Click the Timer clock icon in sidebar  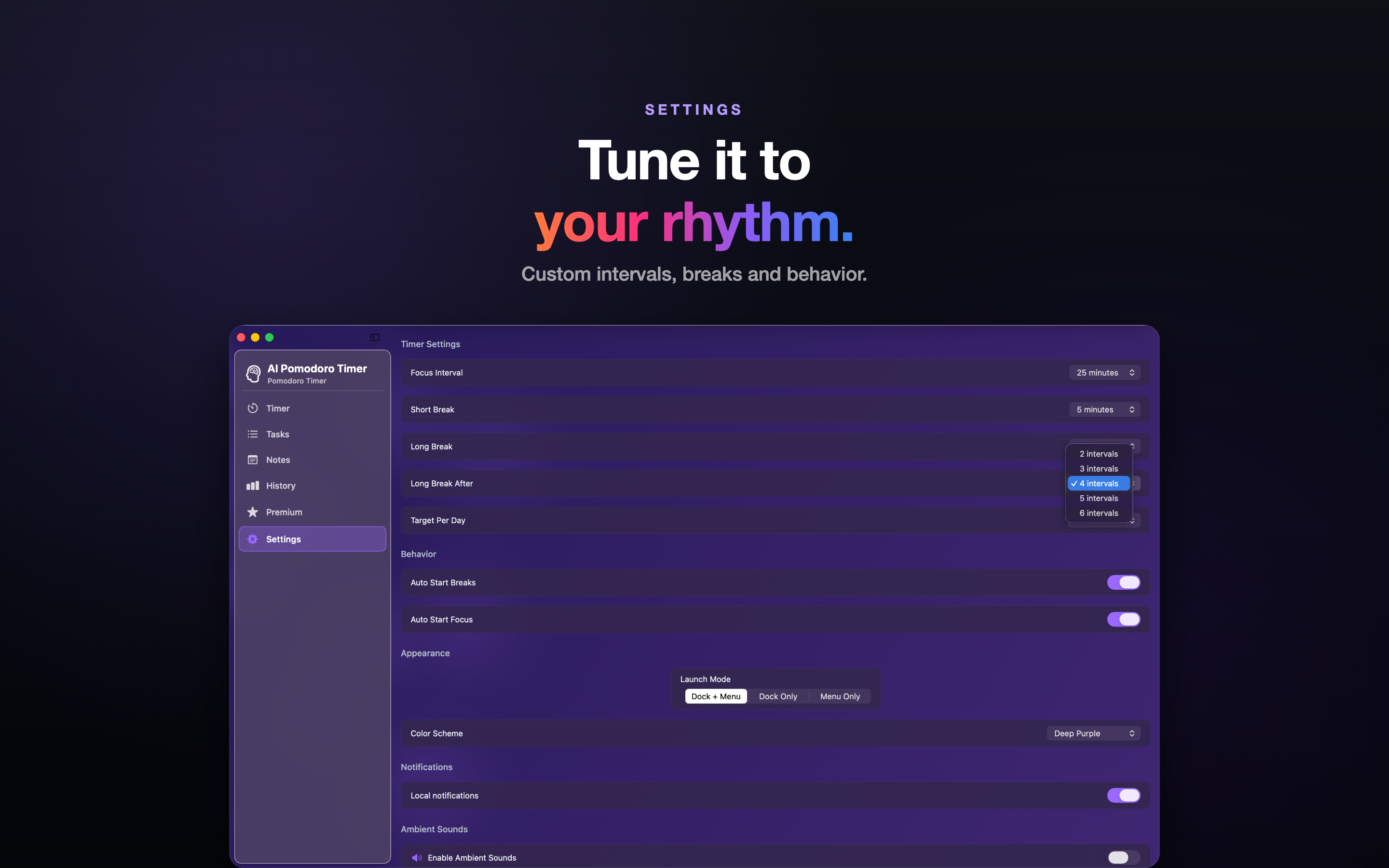pos(253,408)
